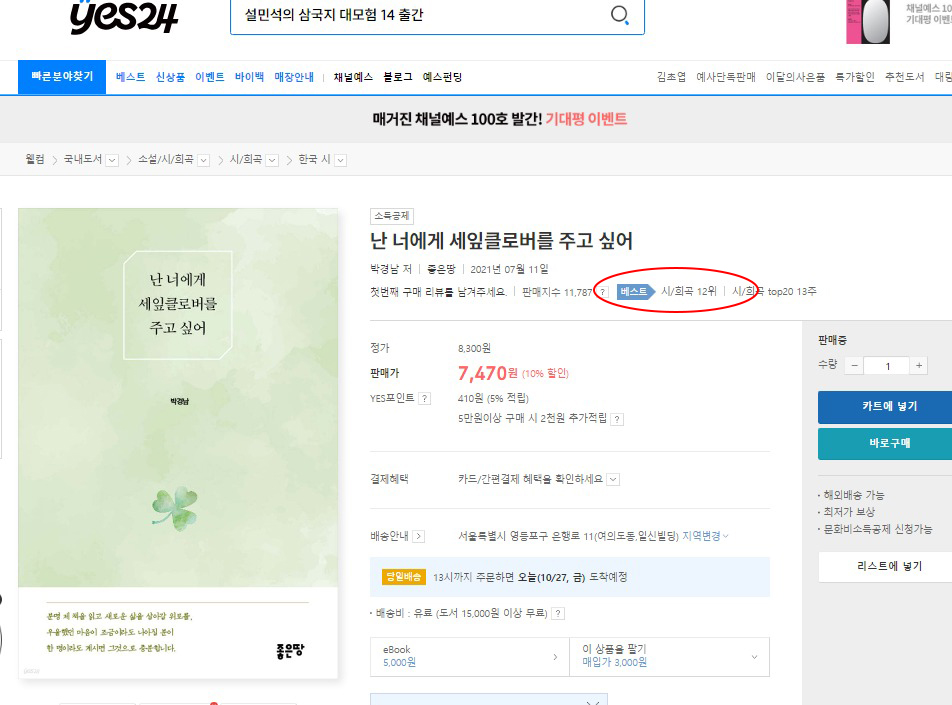Click the 최저가 보상 text
The width and height of the screenshot is (952, 705).
[849, 512]
